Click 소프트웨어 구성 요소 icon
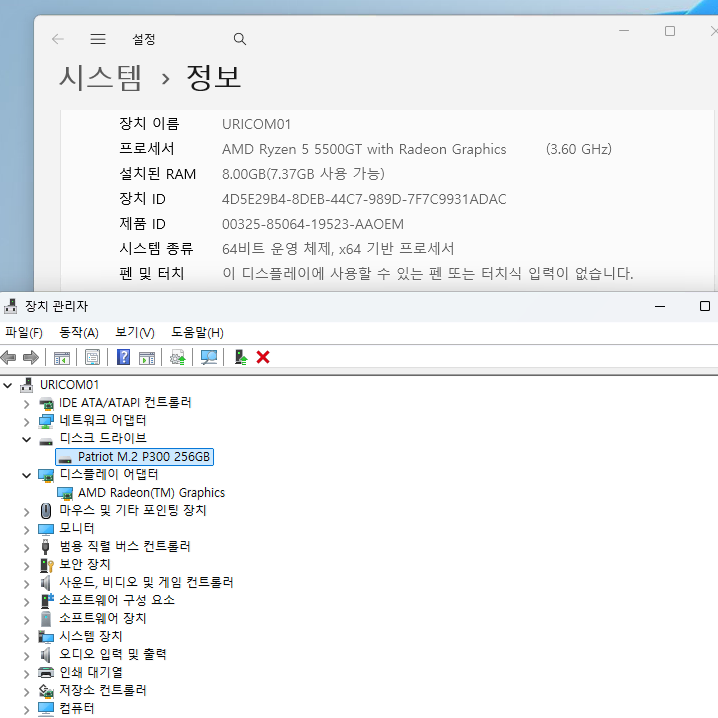The image size is (718, 718). pyautogui.click(x=47, y=601)
